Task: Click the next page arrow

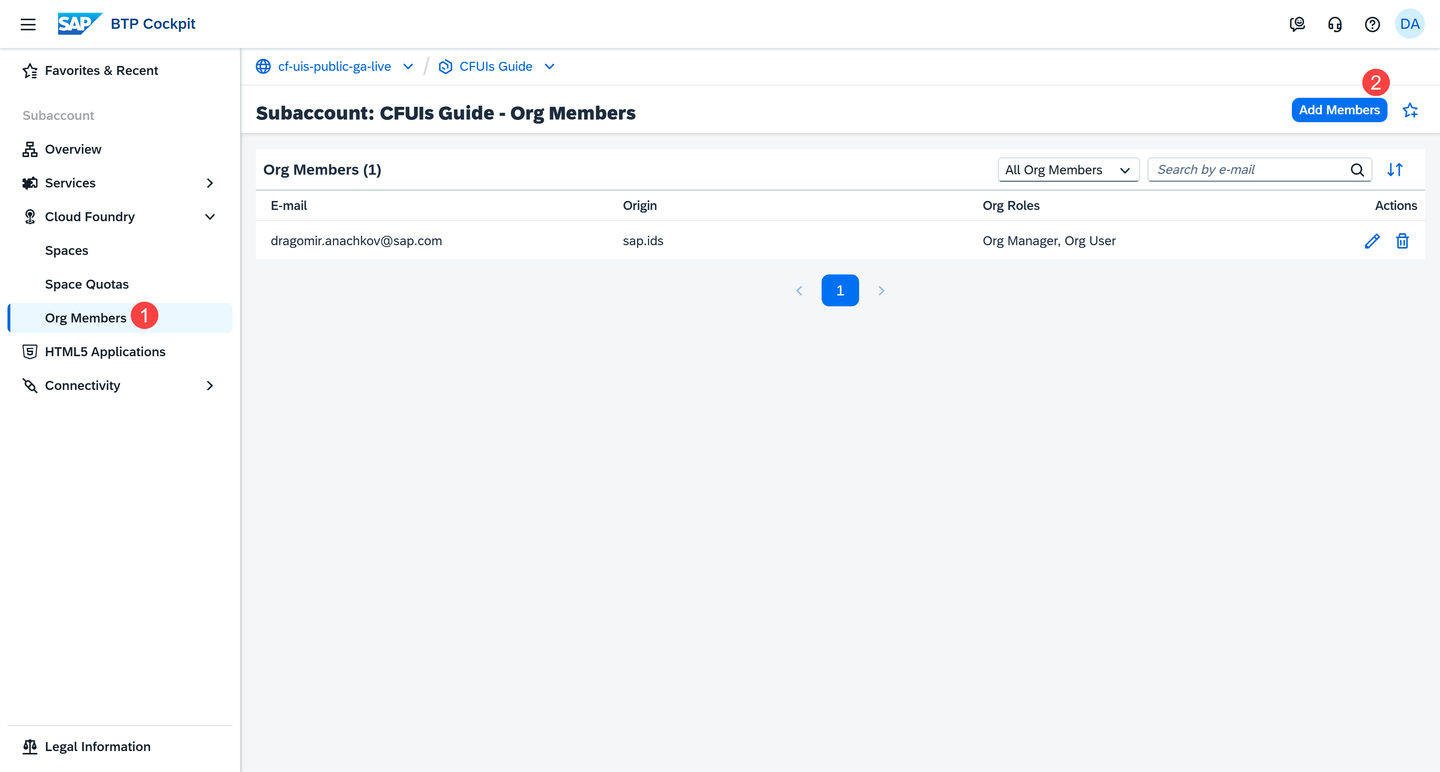Action: [881, 291]
